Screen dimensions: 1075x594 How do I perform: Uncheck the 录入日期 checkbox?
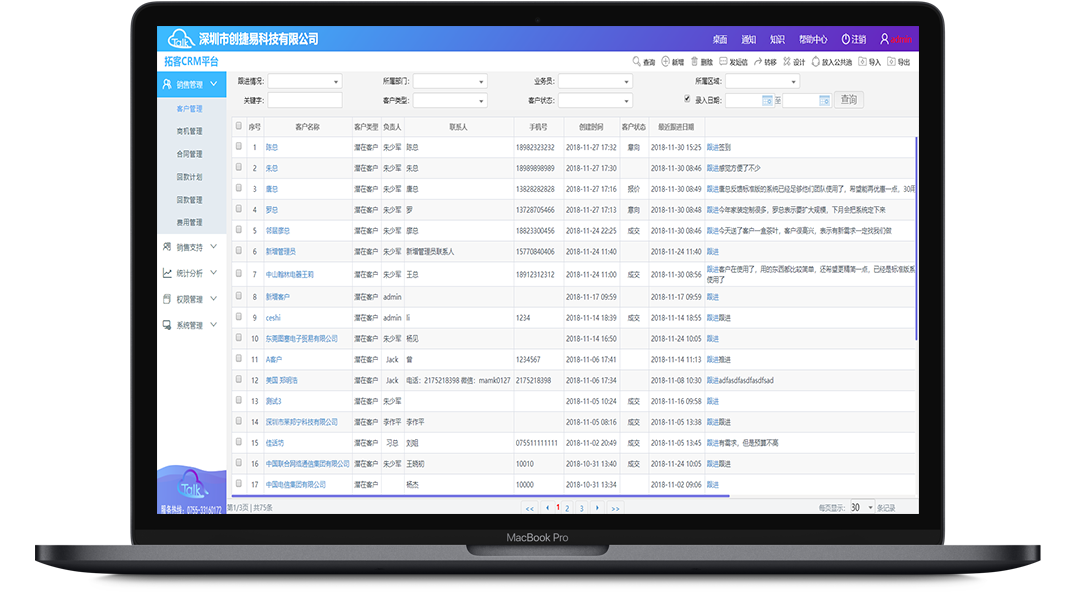(x=687, y=99)
